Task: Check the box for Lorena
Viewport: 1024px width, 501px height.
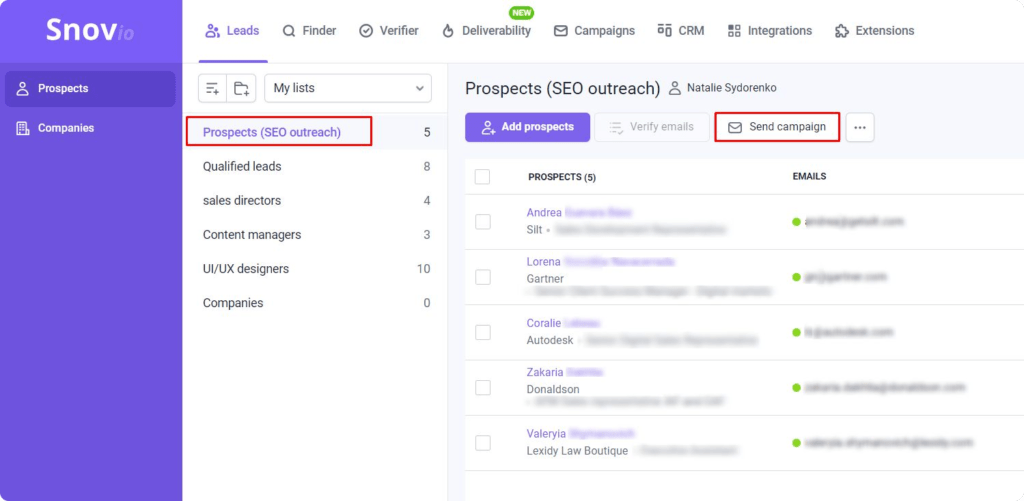Action: point(483,277)
